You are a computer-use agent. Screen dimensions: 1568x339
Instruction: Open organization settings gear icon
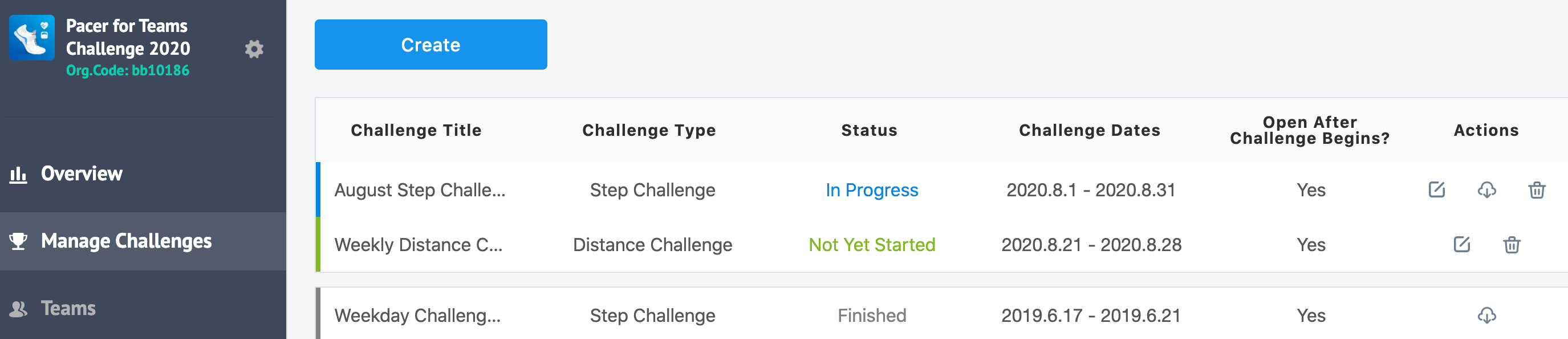coord(254,49)
